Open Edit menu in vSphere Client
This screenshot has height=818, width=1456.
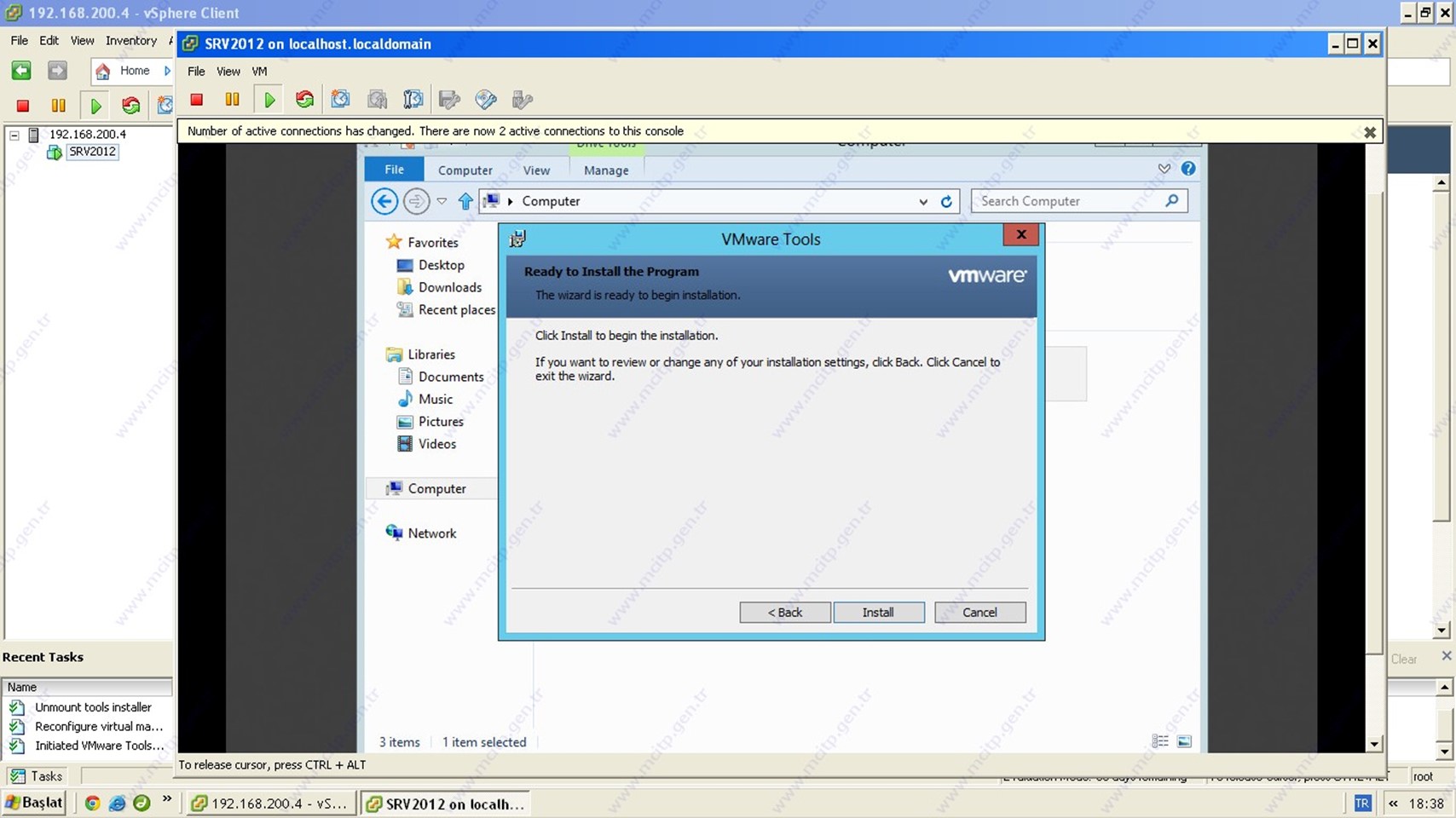tap(49, 41)
